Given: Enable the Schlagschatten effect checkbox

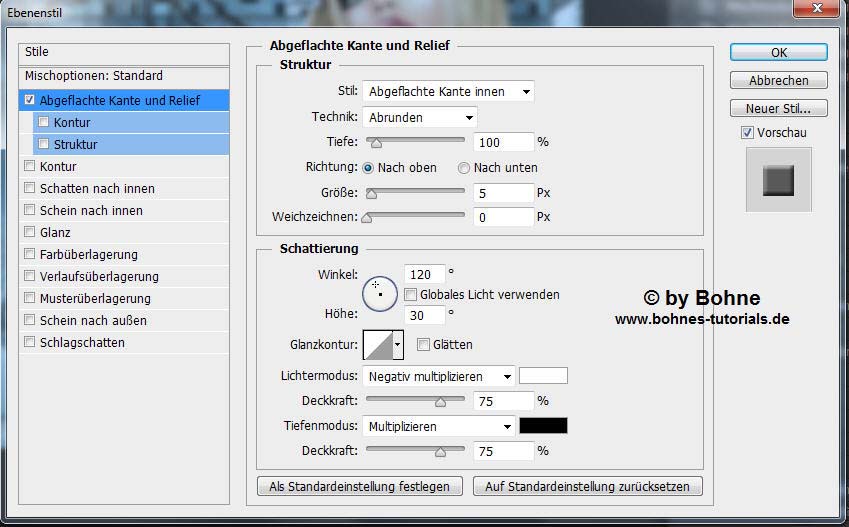Looking at the screenshot, I should (30, 342).
